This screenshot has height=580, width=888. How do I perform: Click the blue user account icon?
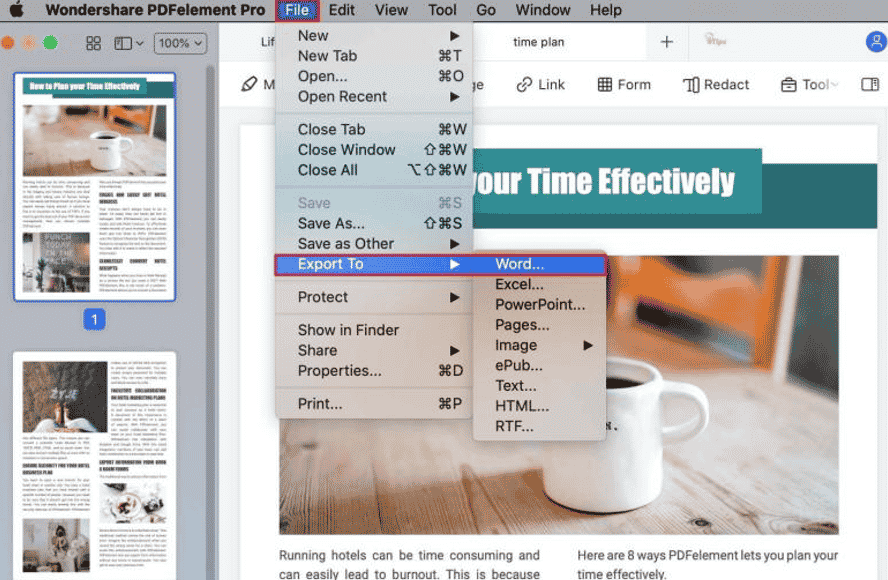(876, 43)
